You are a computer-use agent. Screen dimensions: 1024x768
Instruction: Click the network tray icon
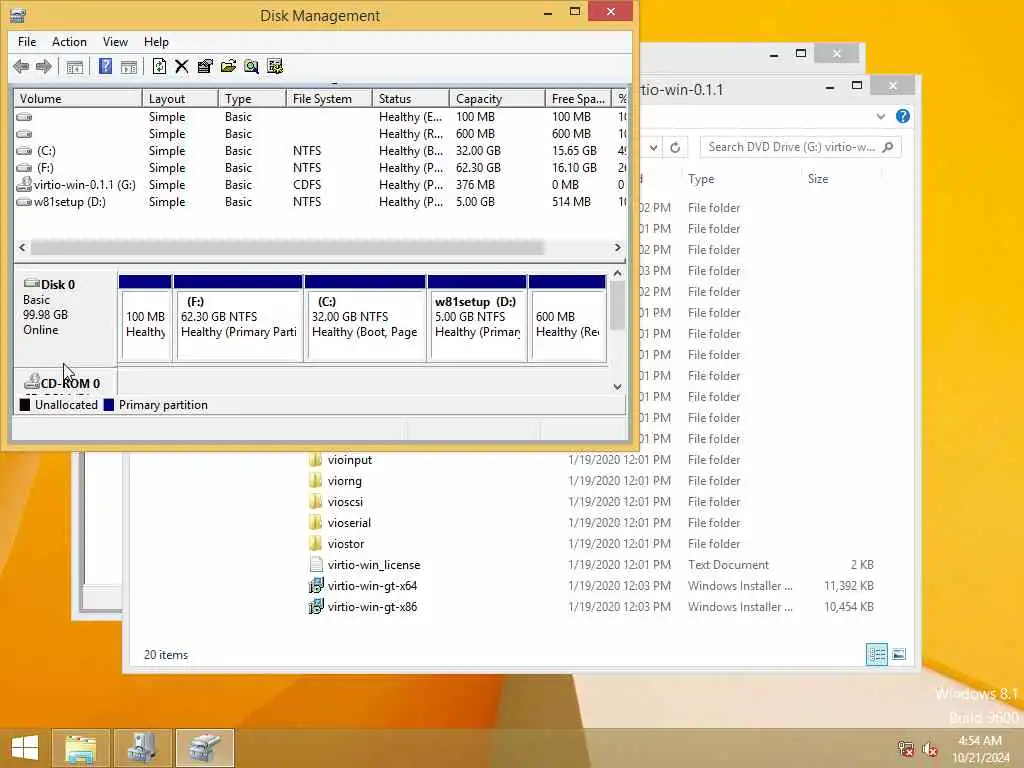905,748
